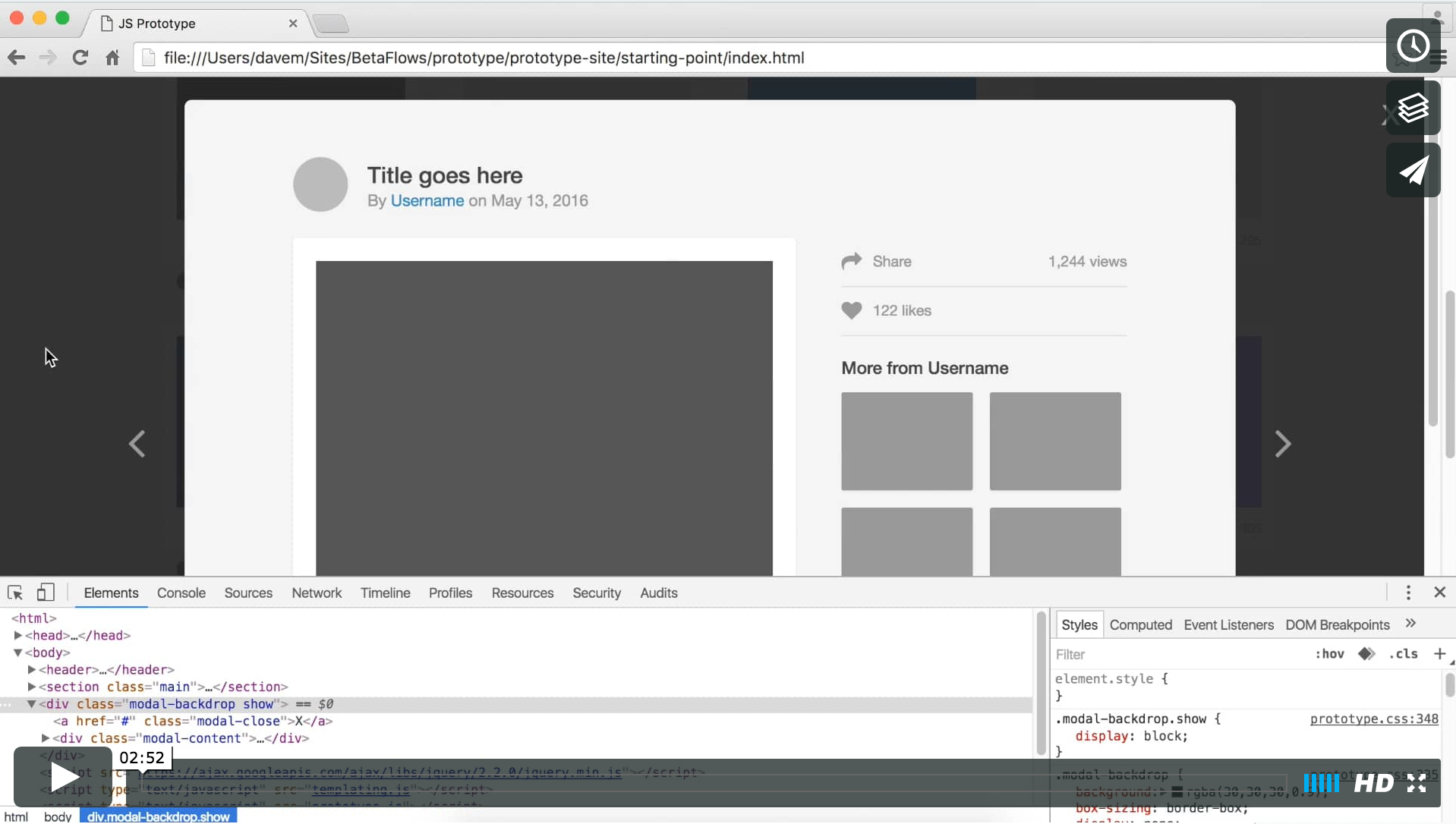Click the large dark image placeholder
The image size is (1456, 824).
click(x=544, y=418)
